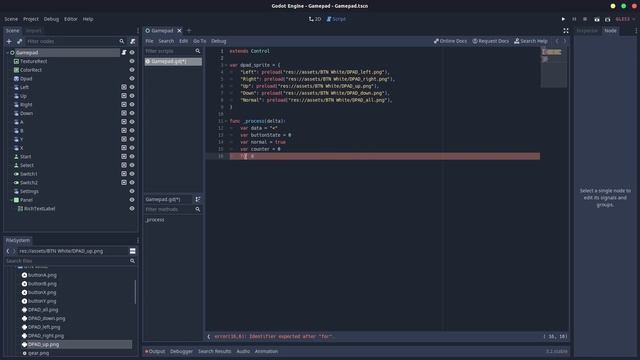Play a custom scene icon
This screenshot has height=360, width=640.
pos(607,19)
